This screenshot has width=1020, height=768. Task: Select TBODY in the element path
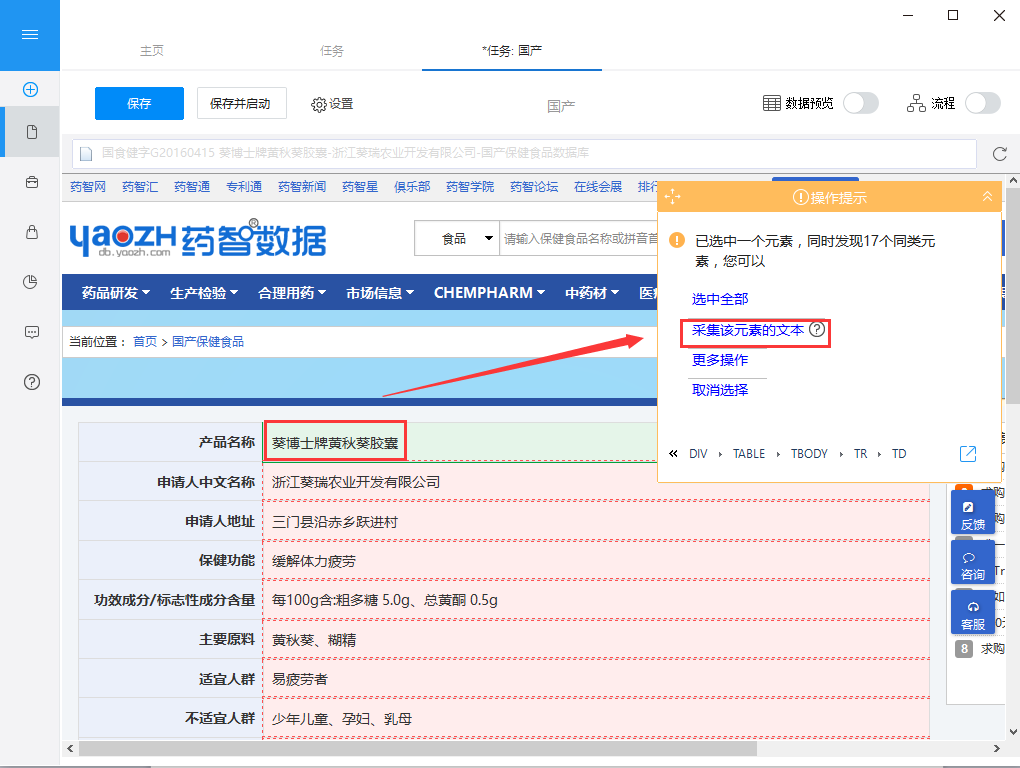(x=809, y=454)
